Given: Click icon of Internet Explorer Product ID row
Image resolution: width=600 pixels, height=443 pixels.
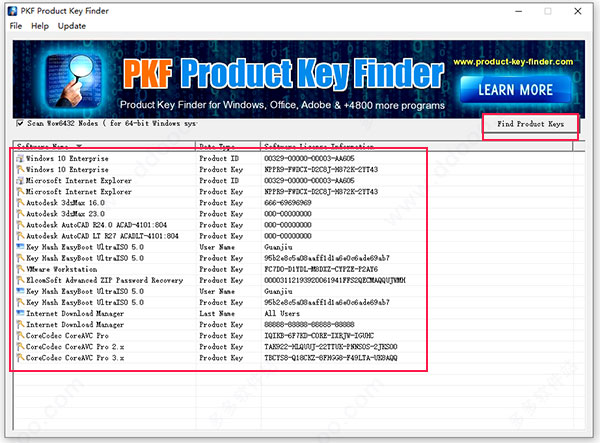Looking at the screenshot, I should (x=20, y=180).
